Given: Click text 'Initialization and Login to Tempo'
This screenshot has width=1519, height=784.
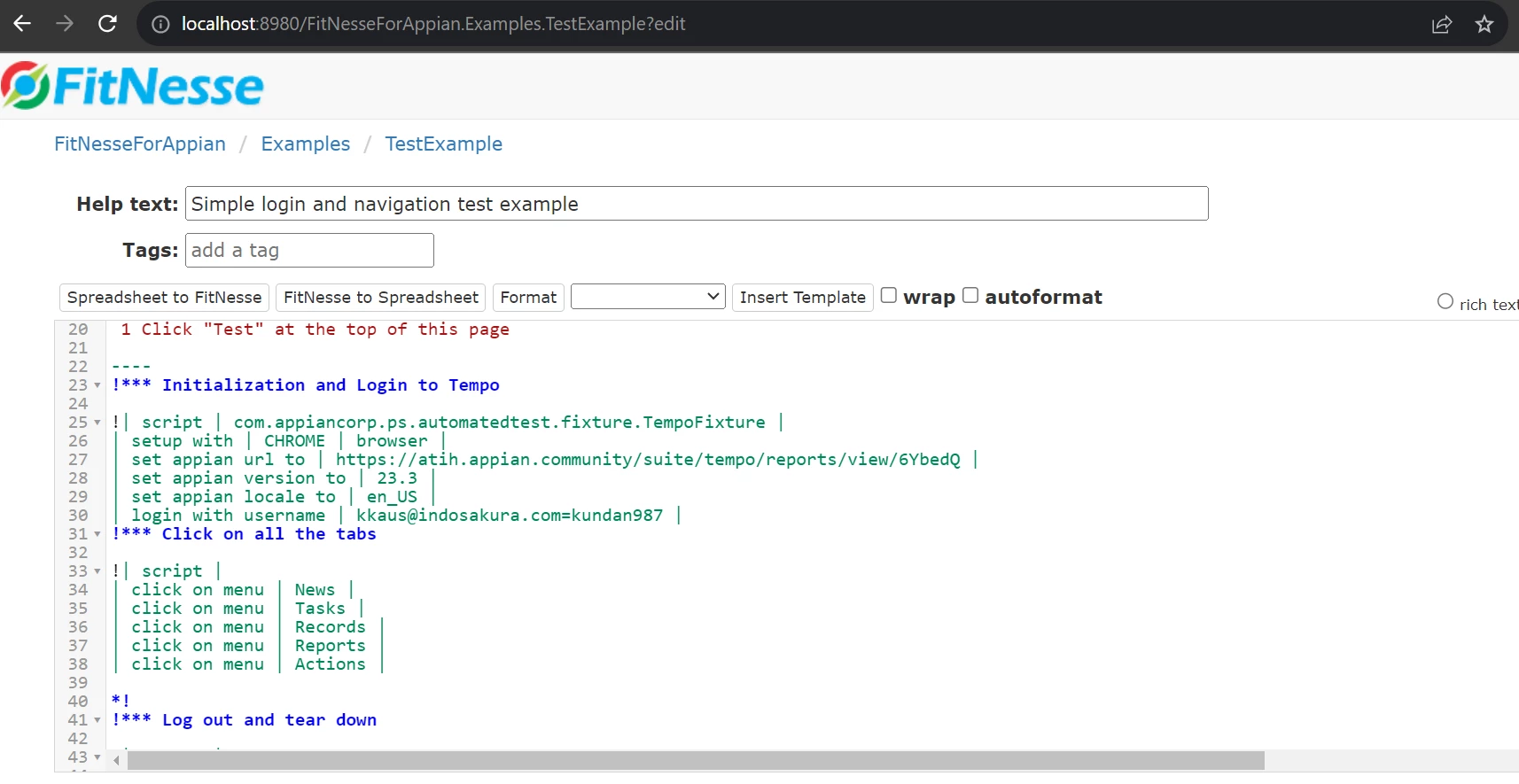Looking at the screenshot, I should [x=331, y=385].
